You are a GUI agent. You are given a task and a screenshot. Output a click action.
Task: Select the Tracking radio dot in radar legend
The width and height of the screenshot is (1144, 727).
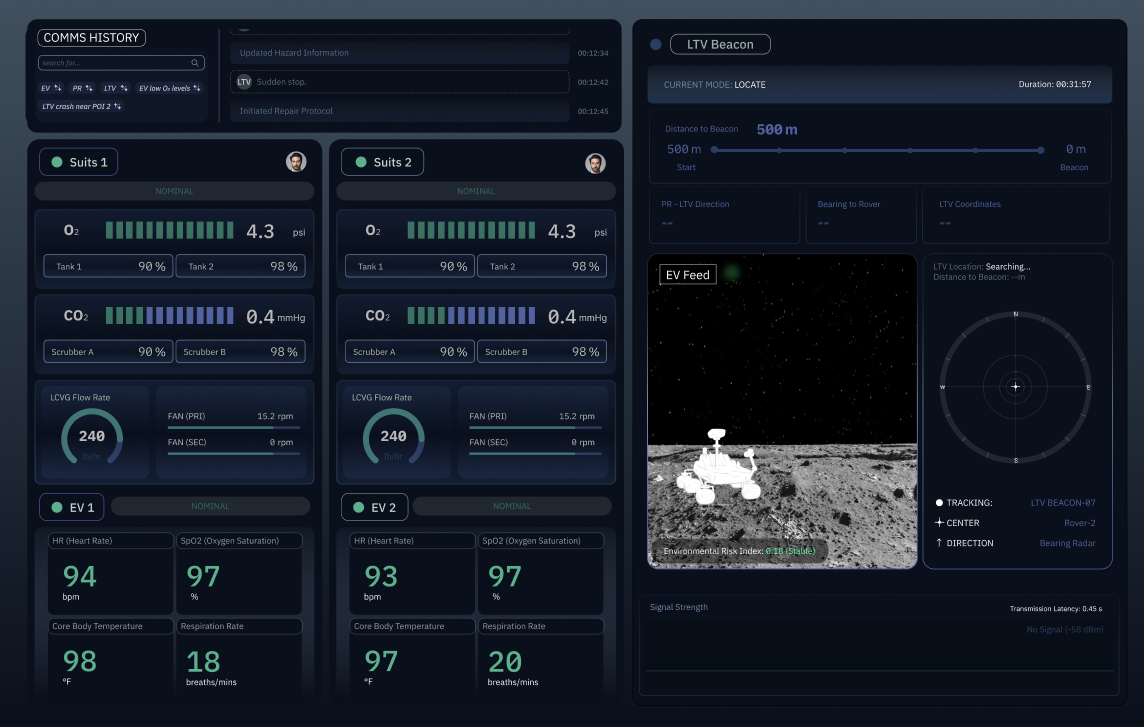(x=939, y=503)
